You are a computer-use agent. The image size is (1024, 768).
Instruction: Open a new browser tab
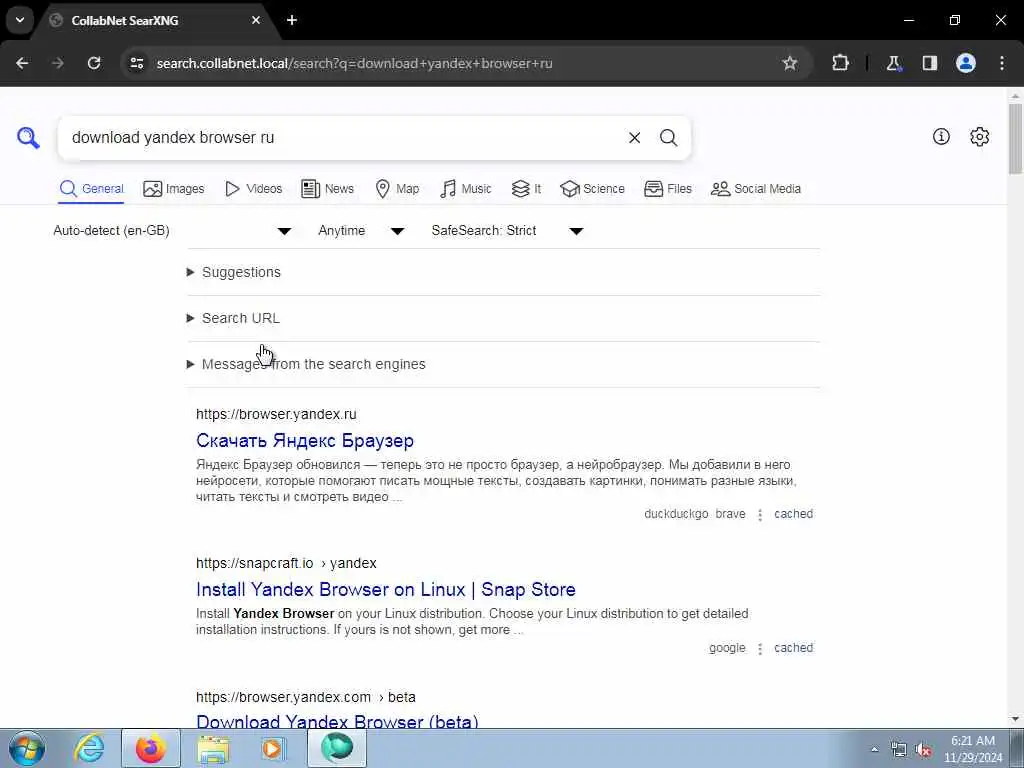pos(292,20)
